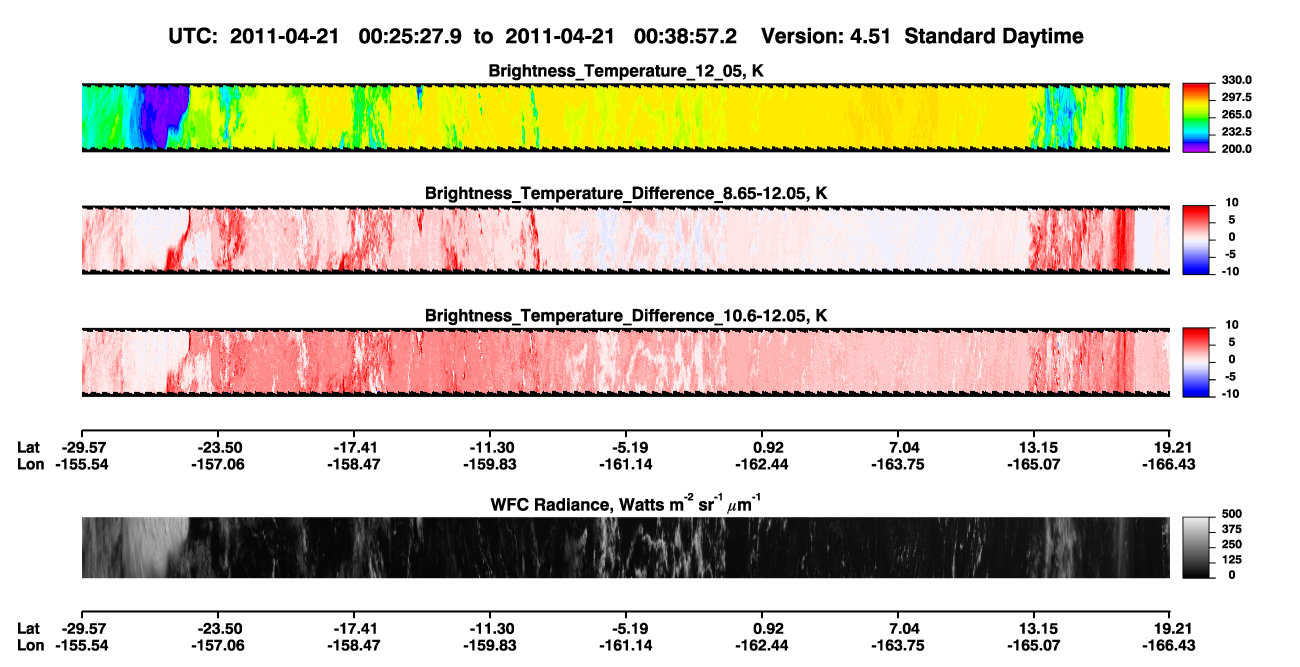Click longitude '-163.75' on axis below the WFC Radiance image
The image size is (1300, 667).
coord(898,646)
